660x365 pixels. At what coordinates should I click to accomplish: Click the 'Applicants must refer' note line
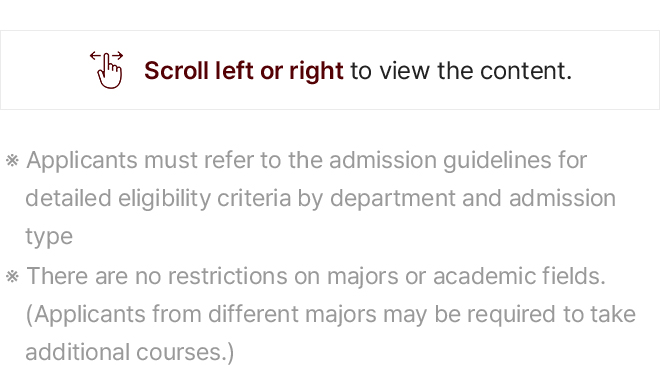pos(306,161)
